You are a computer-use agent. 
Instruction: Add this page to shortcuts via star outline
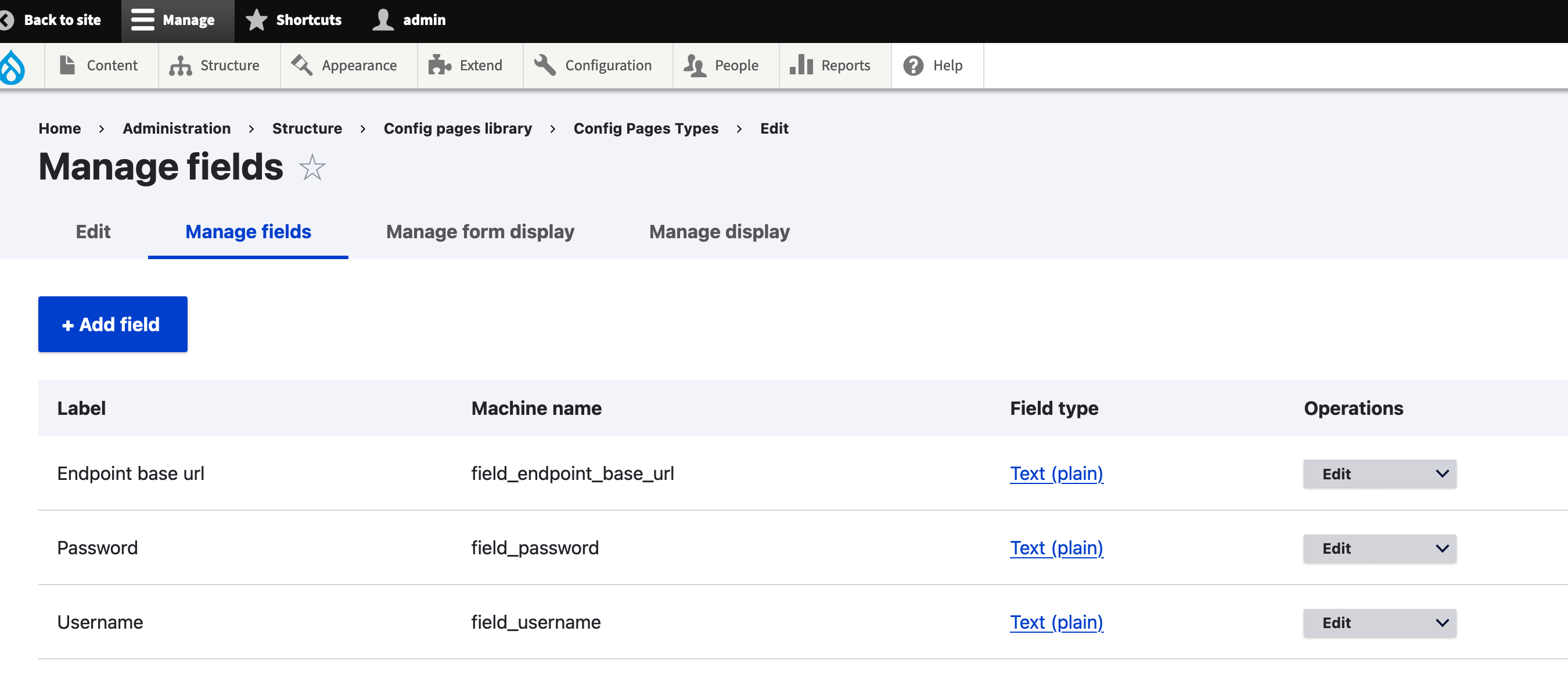(x=312, y=167)
